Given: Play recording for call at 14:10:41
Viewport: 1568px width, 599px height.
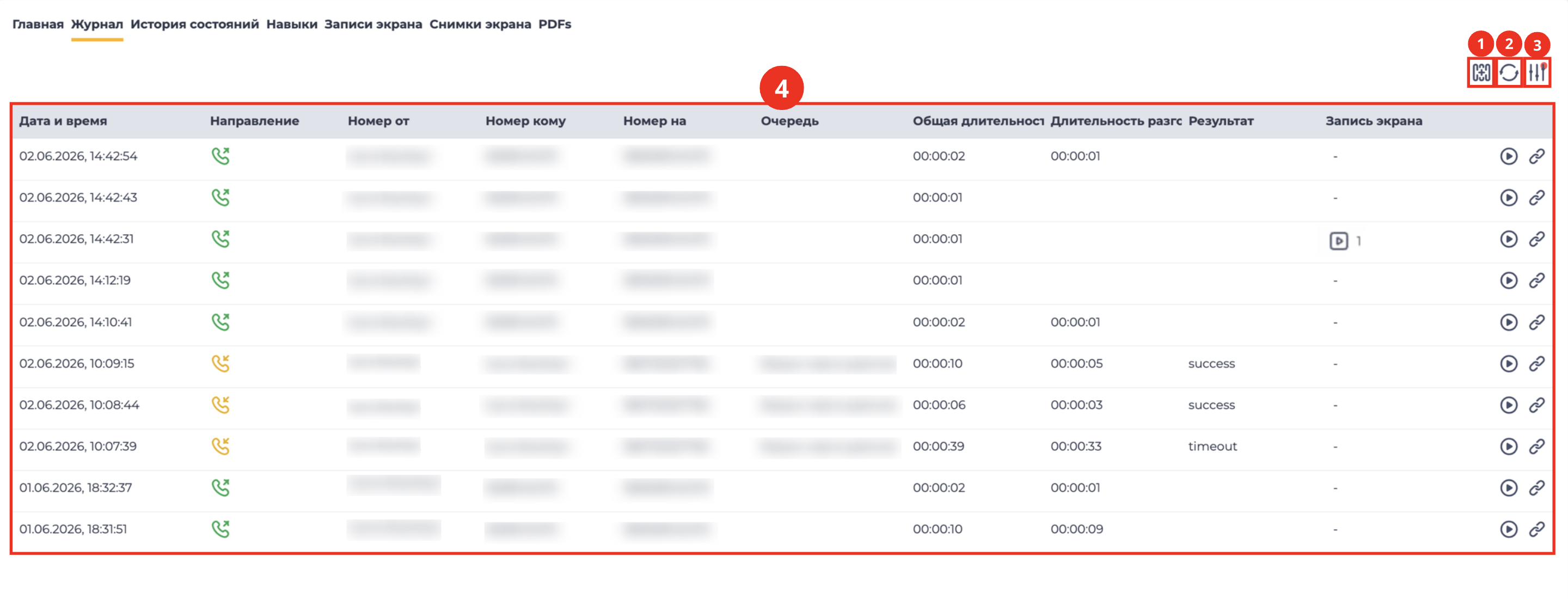Looking at the screenshot, I should (1508, 322).
